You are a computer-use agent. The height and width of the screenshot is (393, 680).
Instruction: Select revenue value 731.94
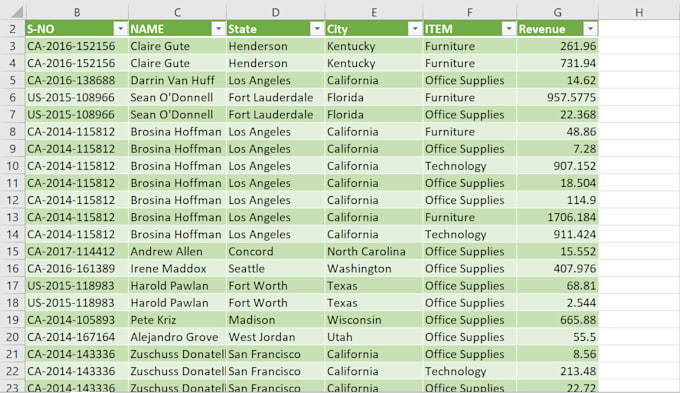coord(558,63)
